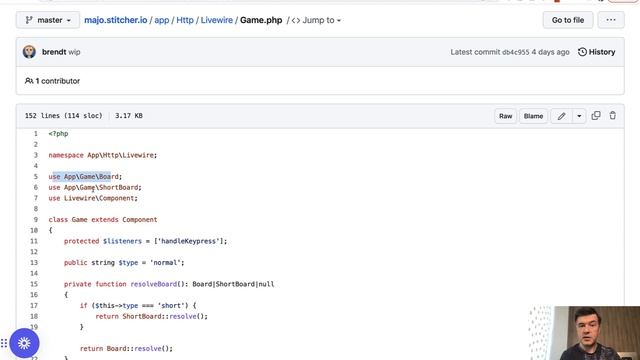Screen dimensions: 640x360
Task: Click the '152 lines (114 sloc)' info text
Action: click(x=64, y=116)
